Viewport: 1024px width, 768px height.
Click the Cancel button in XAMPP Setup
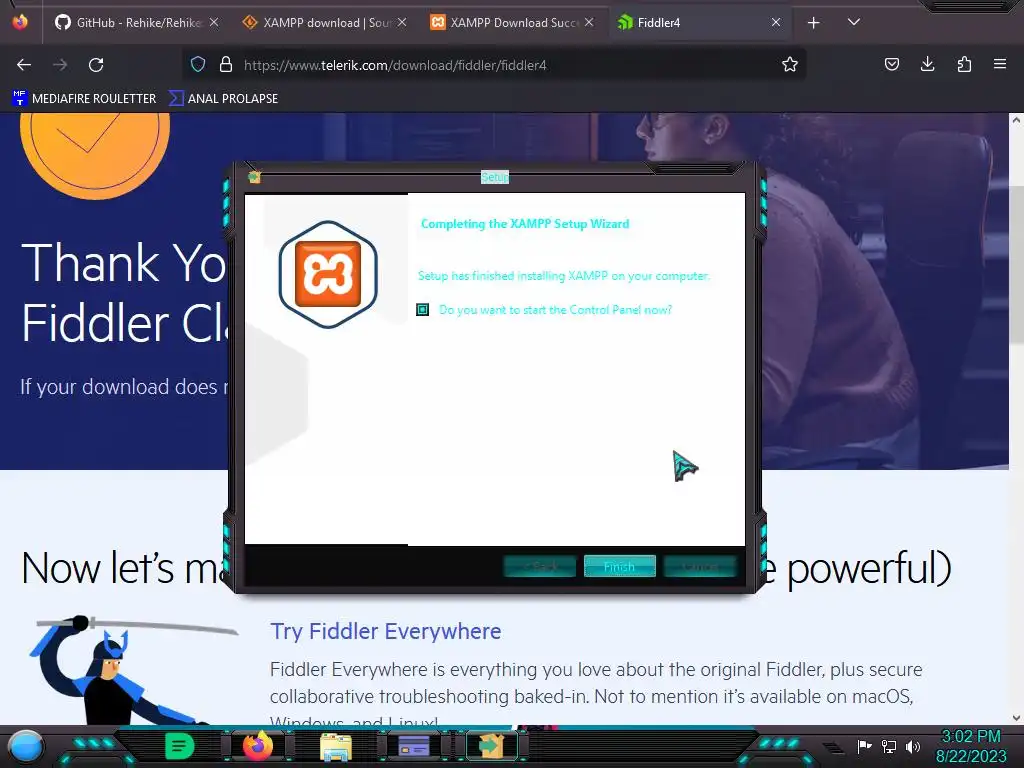pyautogui.click(x=699, y=566)
